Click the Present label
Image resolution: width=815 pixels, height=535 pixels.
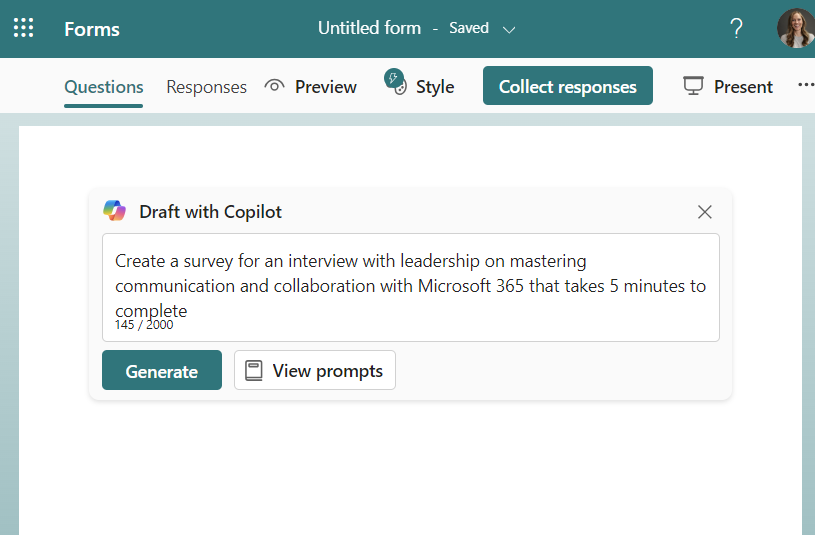click(x=743, y=87)
